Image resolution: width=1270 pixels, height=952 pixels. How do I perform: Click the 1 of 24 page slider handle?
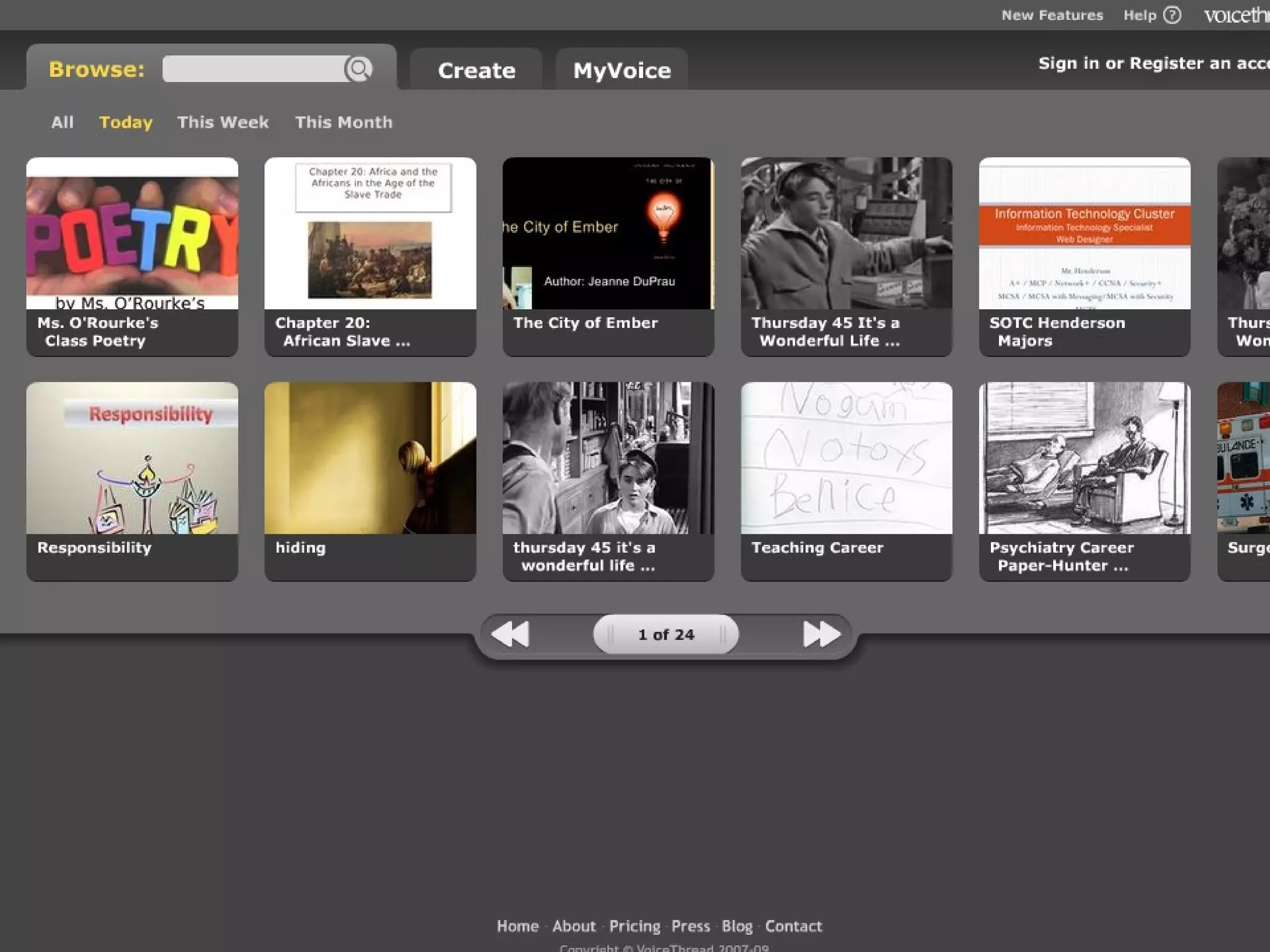coord(666,634)
